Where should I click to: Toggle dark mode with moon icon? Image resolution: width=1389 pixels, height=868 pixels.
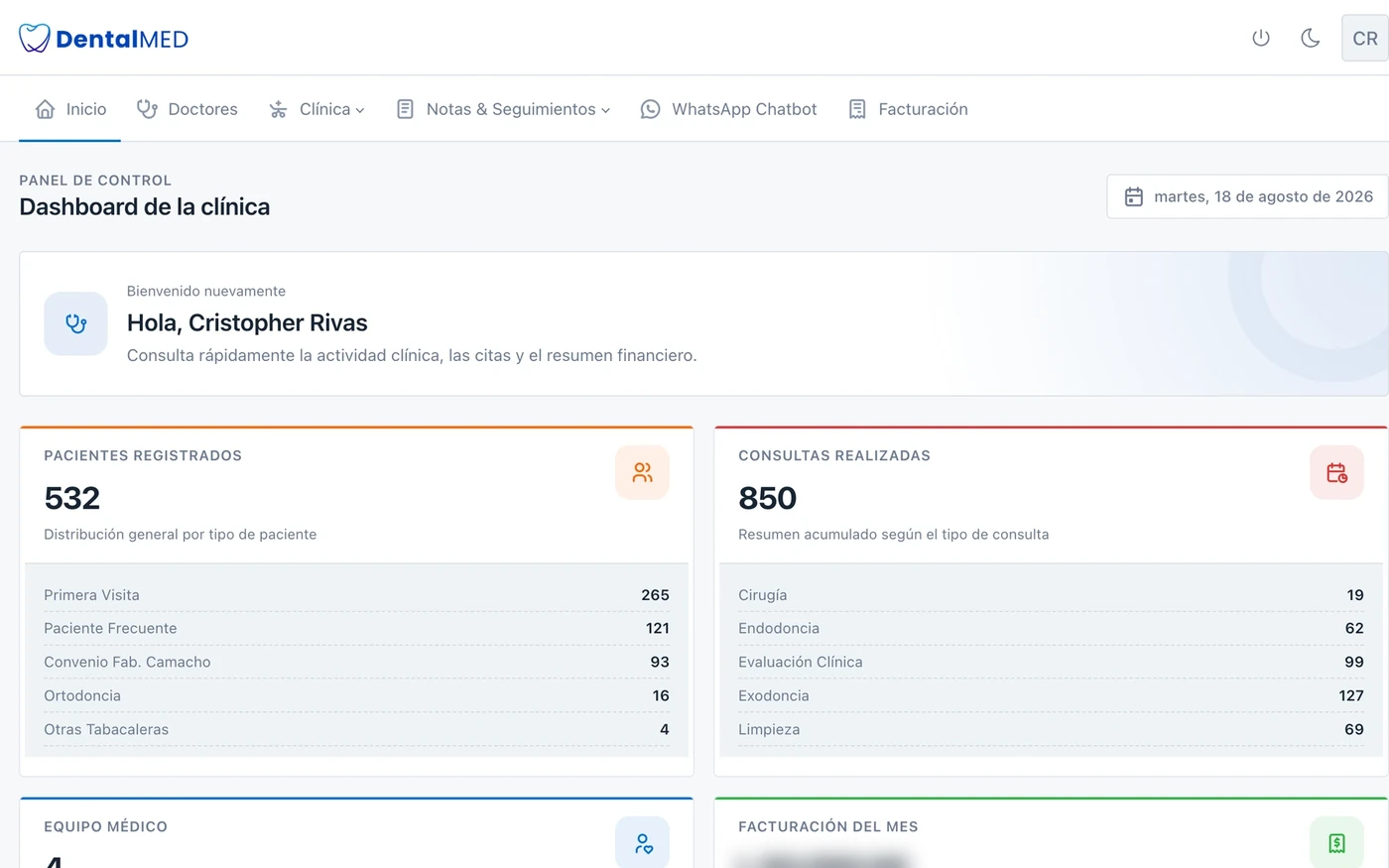pos(1311,39)
